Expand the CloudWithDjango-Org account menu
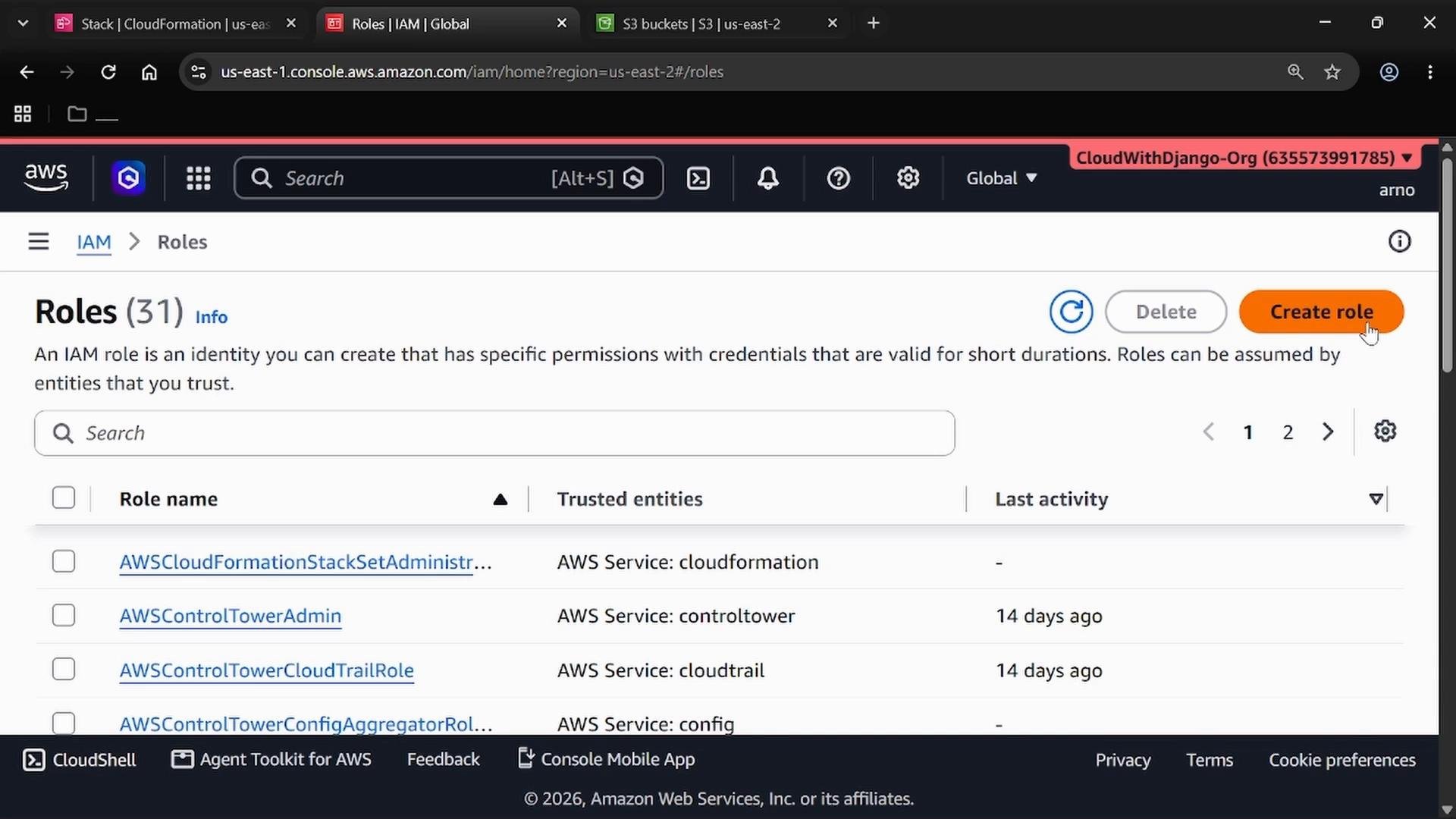The height and width of the screenshot is (819, 1456). [x=1244, y=158]
